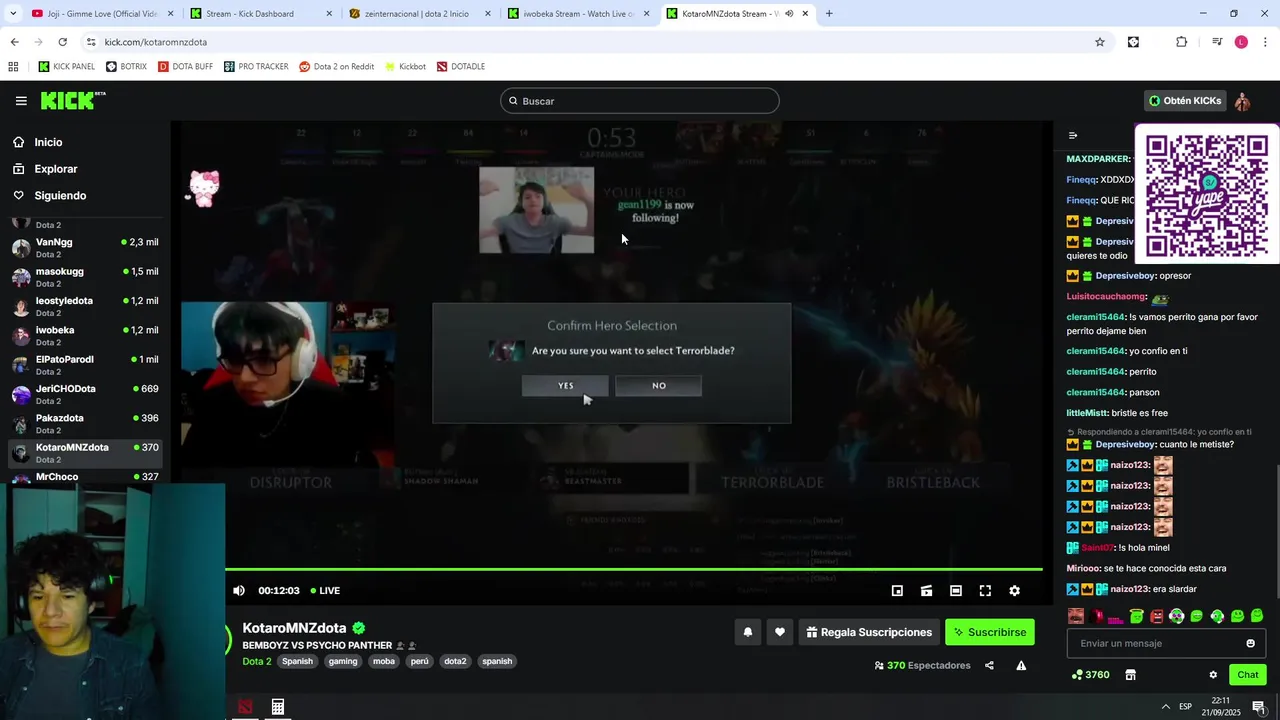Follow the channel with the heart icon
Screen dimensions: 1280x720
tap(780, 632)
